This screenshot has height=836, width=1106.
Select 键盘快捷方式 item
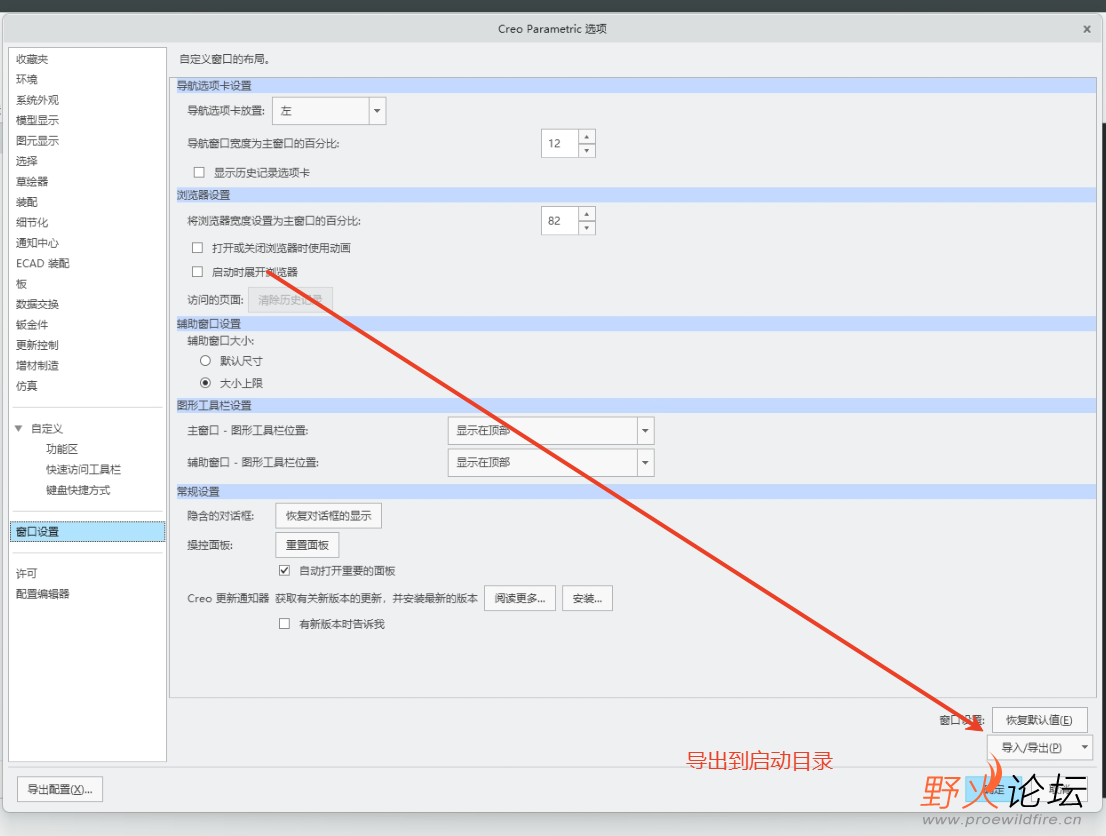(78, 490)
